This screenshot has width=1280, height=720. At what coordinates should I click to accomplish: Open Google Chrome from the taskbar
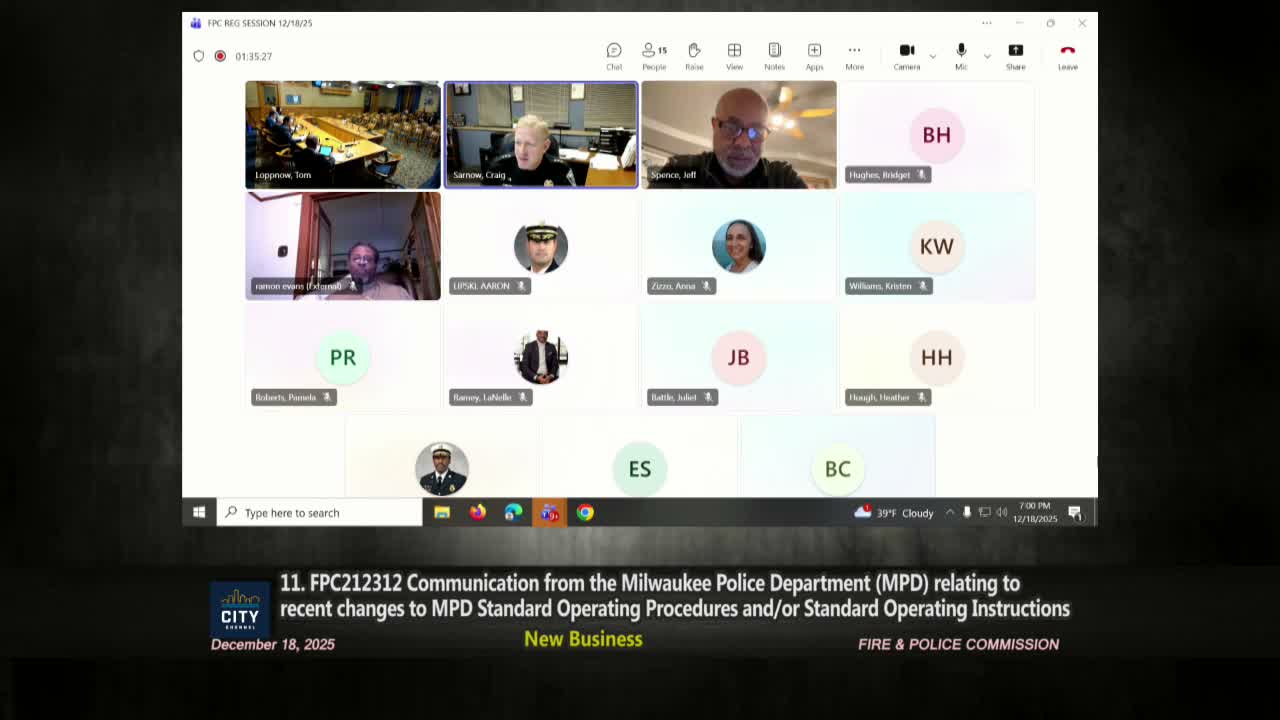(x=585, y=513)
